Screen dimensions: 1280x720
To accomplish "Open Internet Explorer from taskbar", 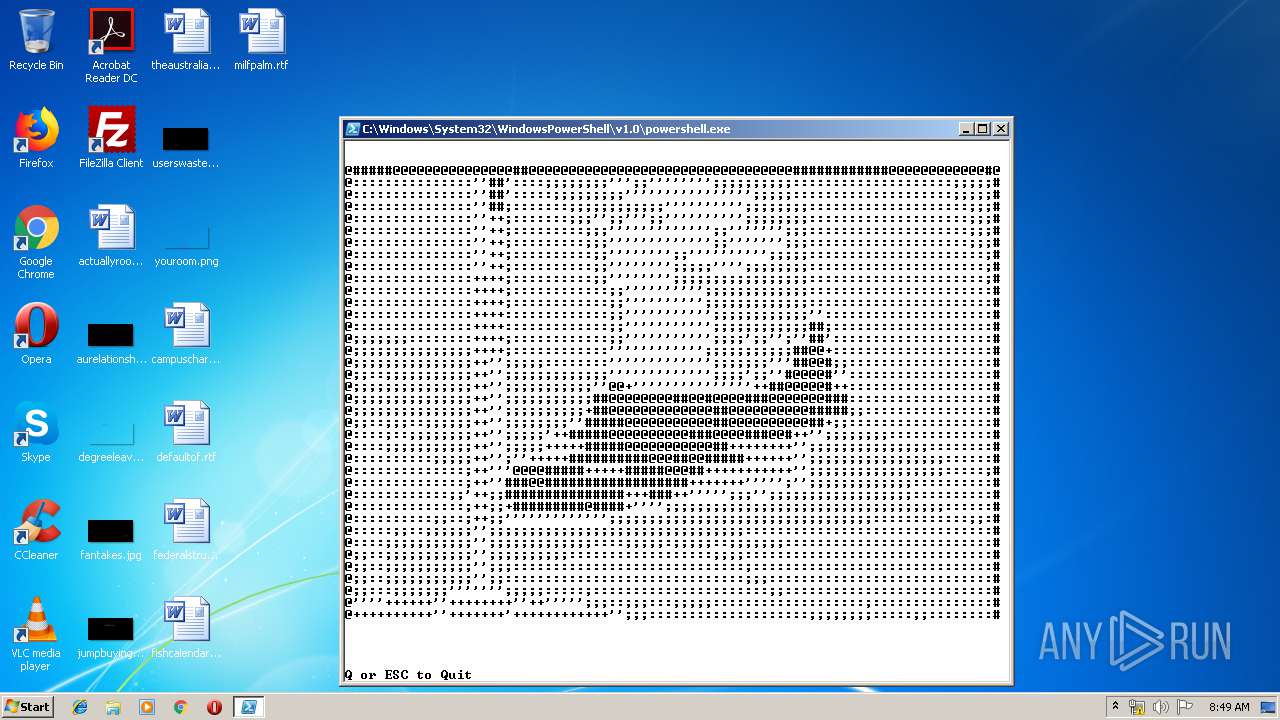I will click(x=80, y=707).
